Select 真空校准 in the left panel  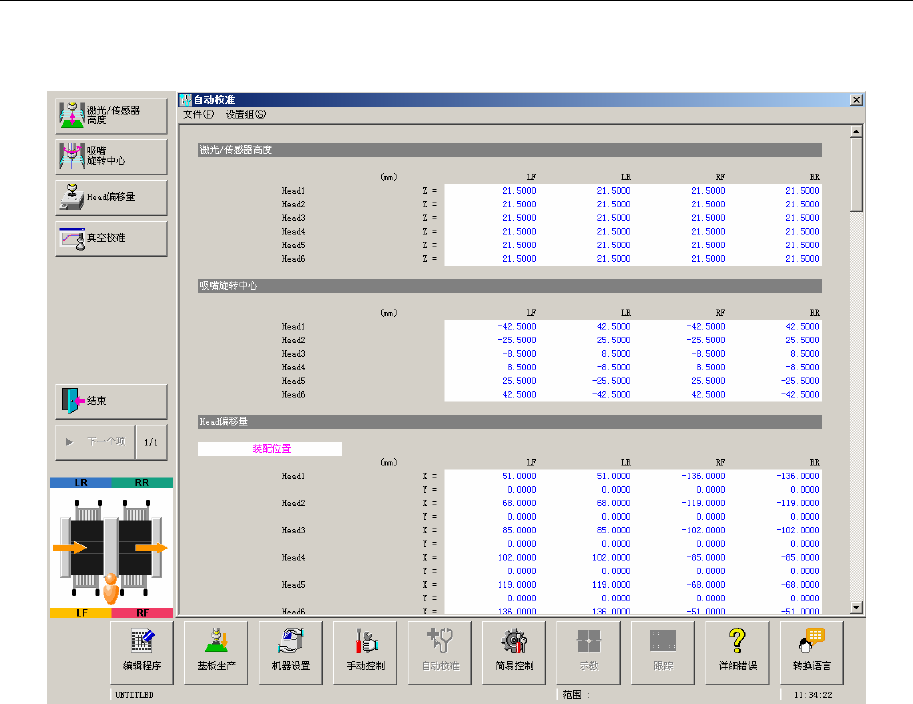click(111, 238)
